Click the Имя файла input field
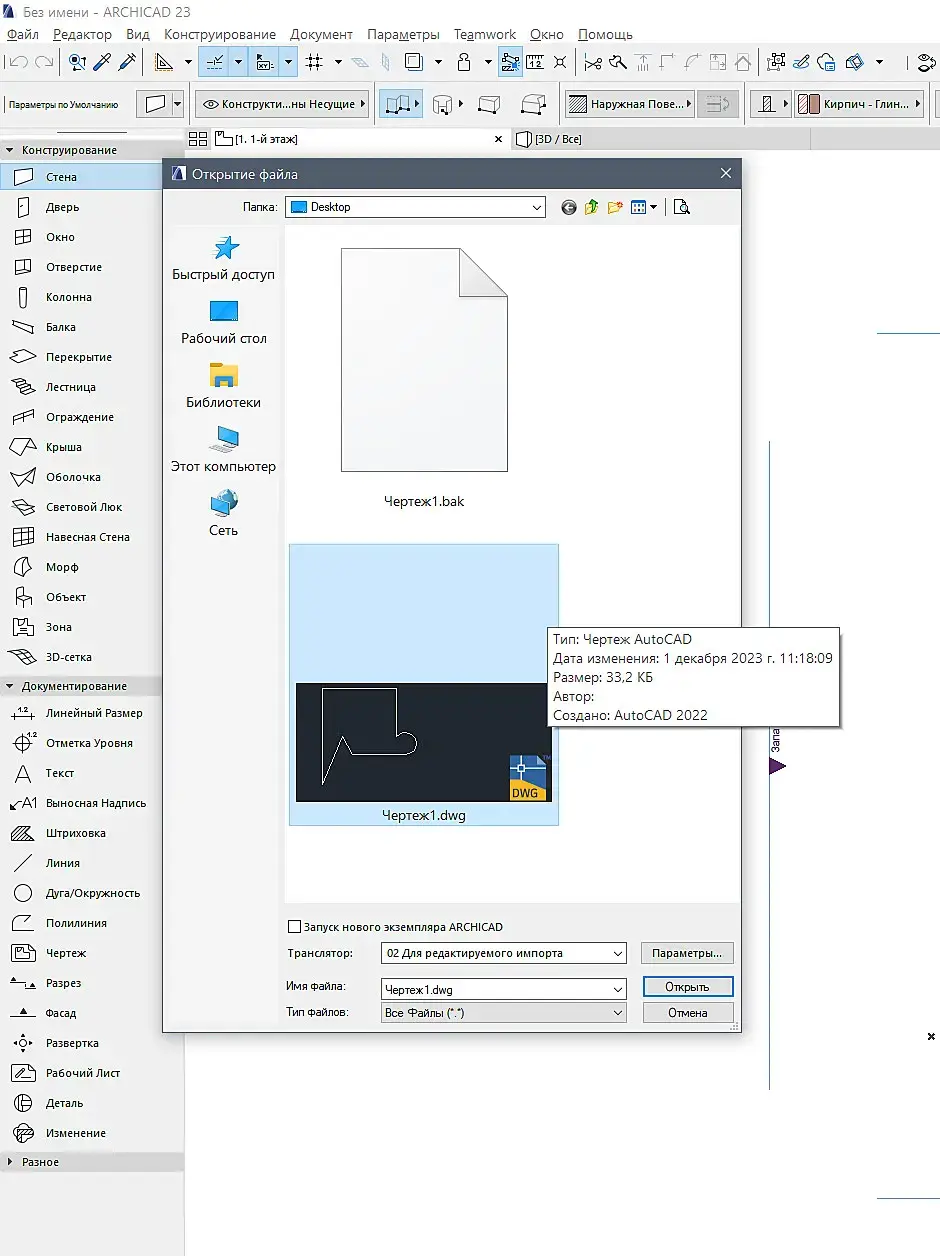 (504, 989)
